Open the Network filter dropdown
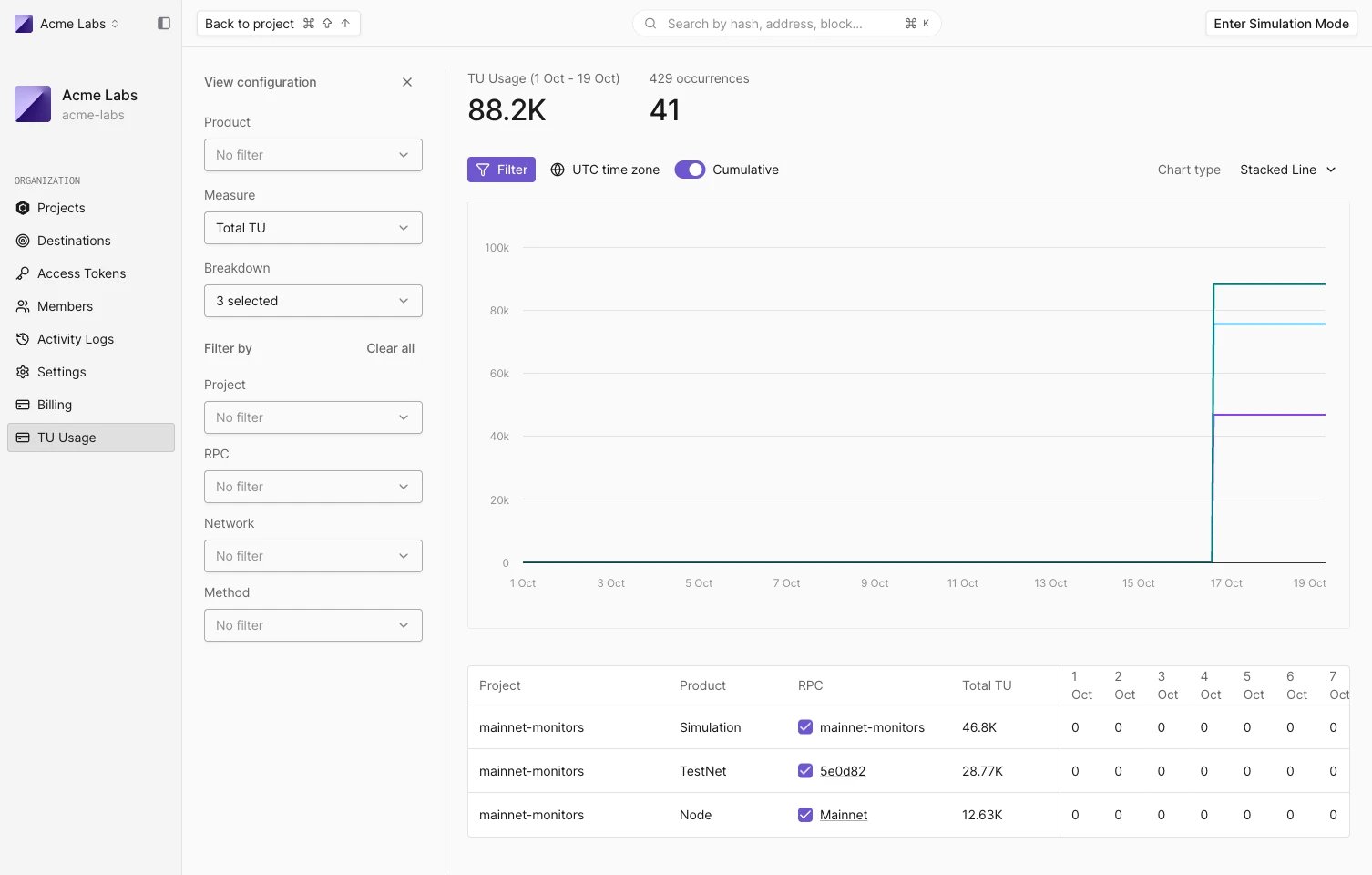 313,556
